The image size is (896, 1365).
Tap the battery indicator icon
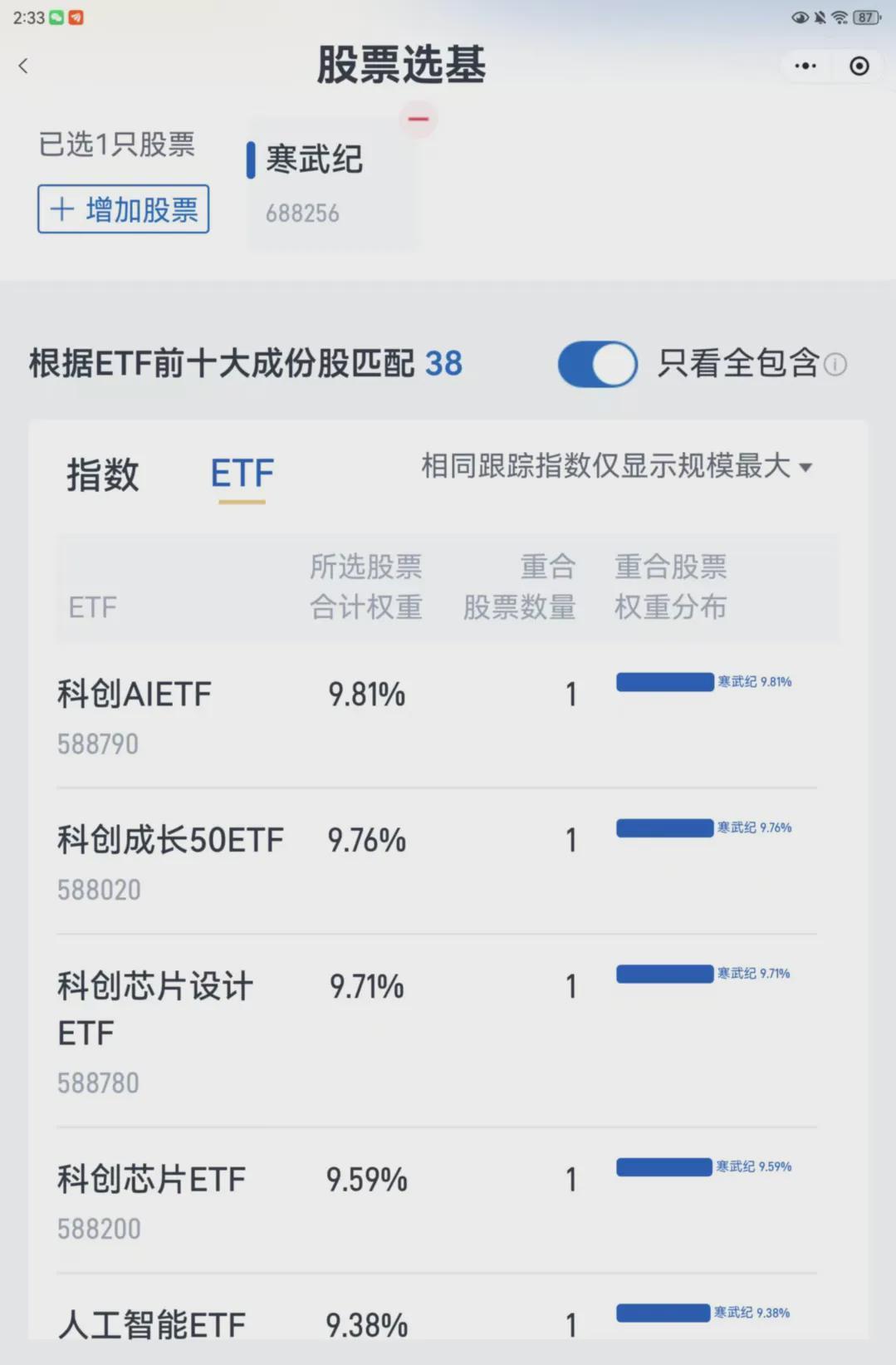[x=866, y=17]
